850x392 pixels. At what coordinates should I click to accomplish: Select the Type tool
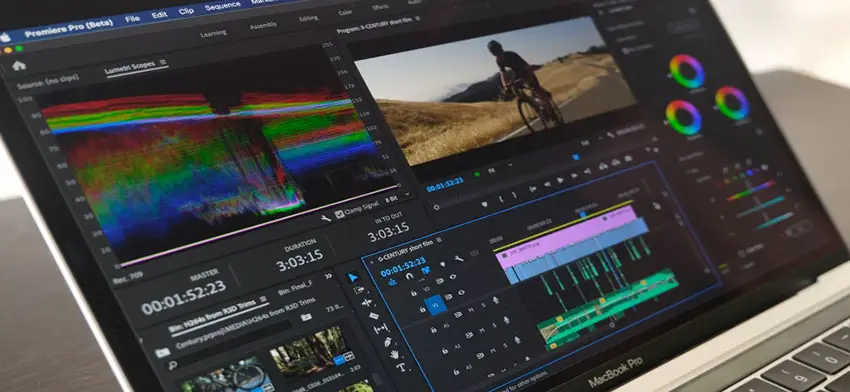(401, 367)
